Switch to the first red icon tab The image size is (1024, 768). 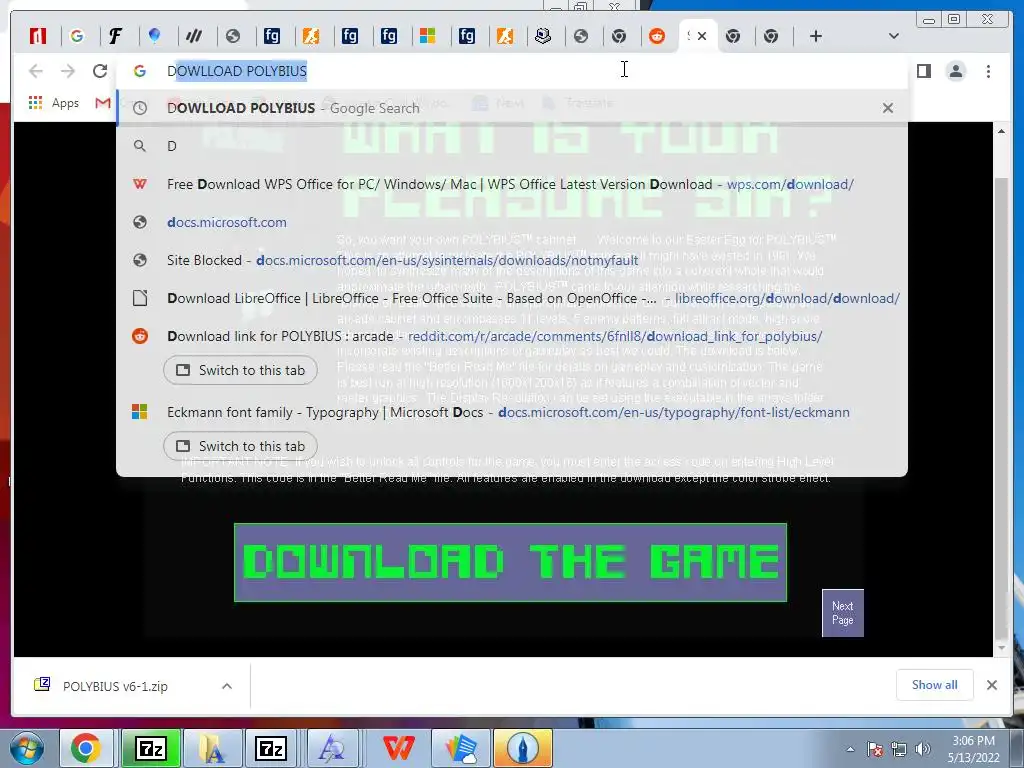coord(38,36)
